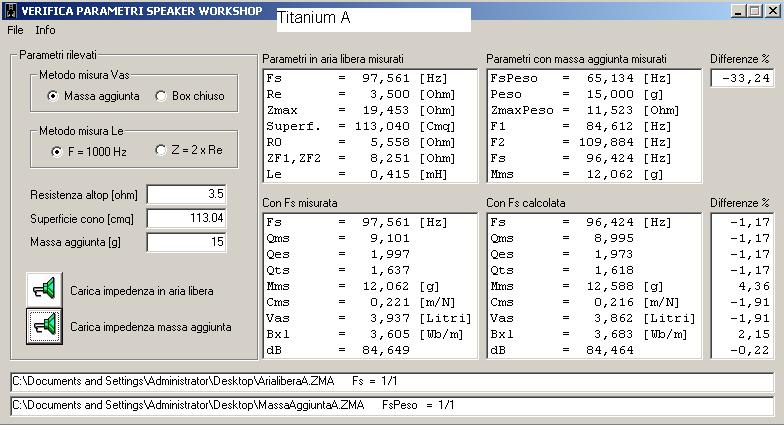
Task: Click dB 84,464 value
Action: pos(562,350)
